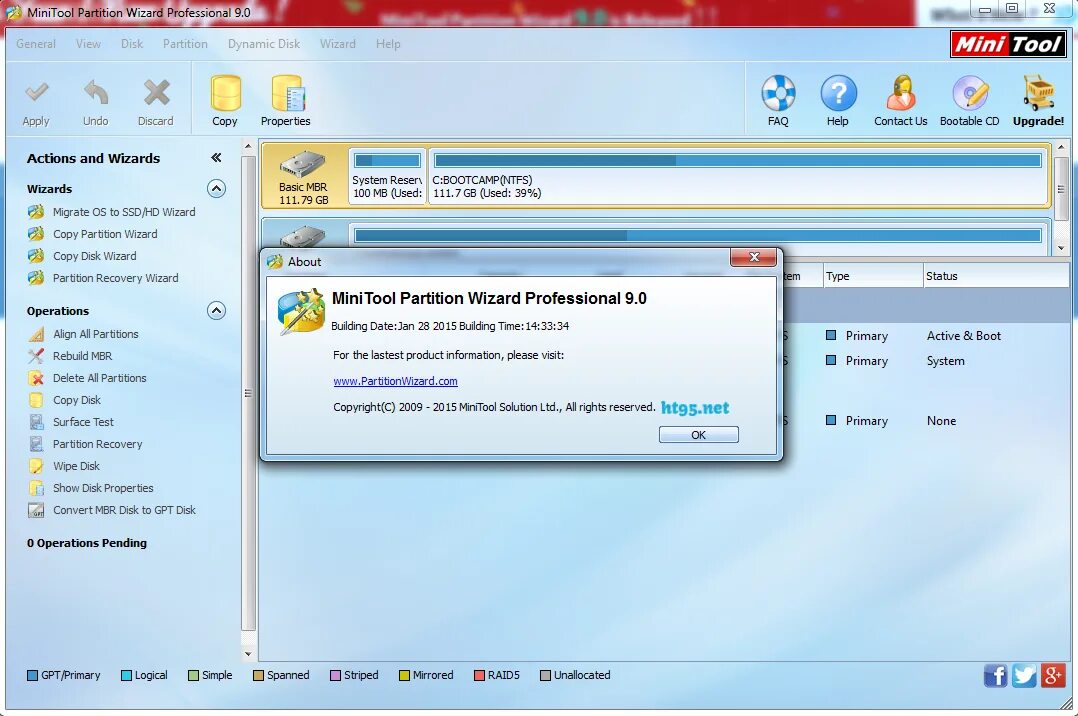
Task: Select the System Reserved 100 MB partition
Action: click(x=387, y=176)
